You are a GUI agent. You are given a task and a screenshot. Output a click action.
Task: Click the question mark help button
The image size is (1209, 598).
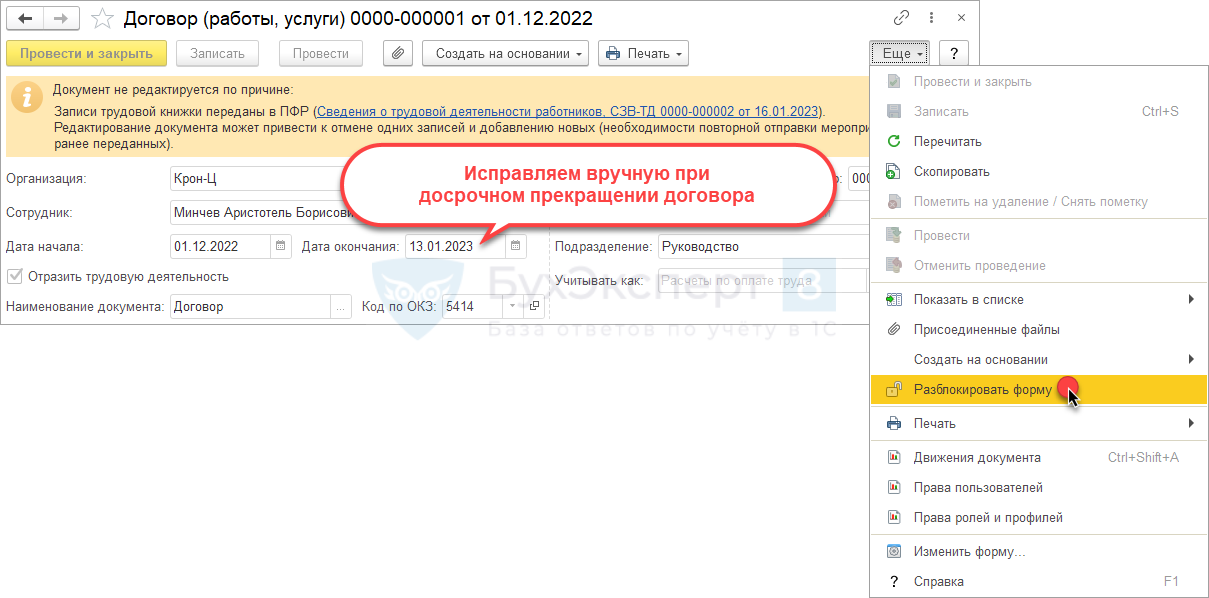point(954,54)
